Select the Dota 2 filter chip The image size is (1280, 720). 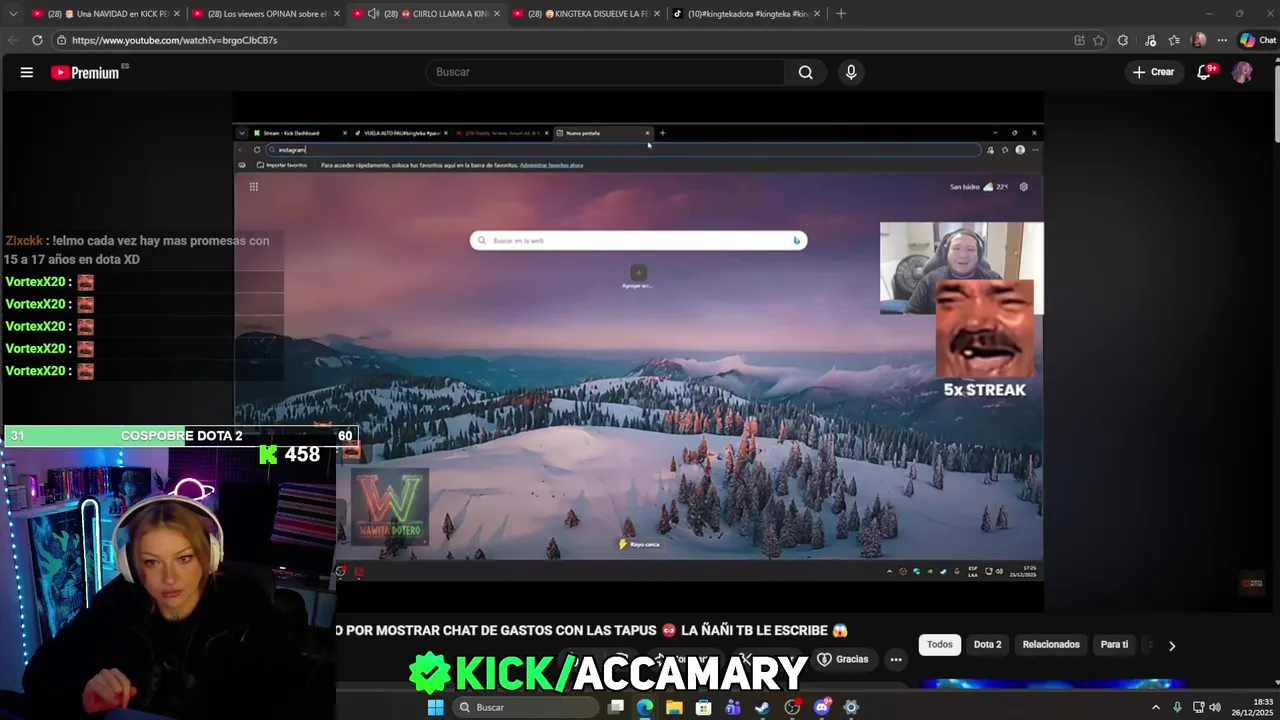pos(987,645)
